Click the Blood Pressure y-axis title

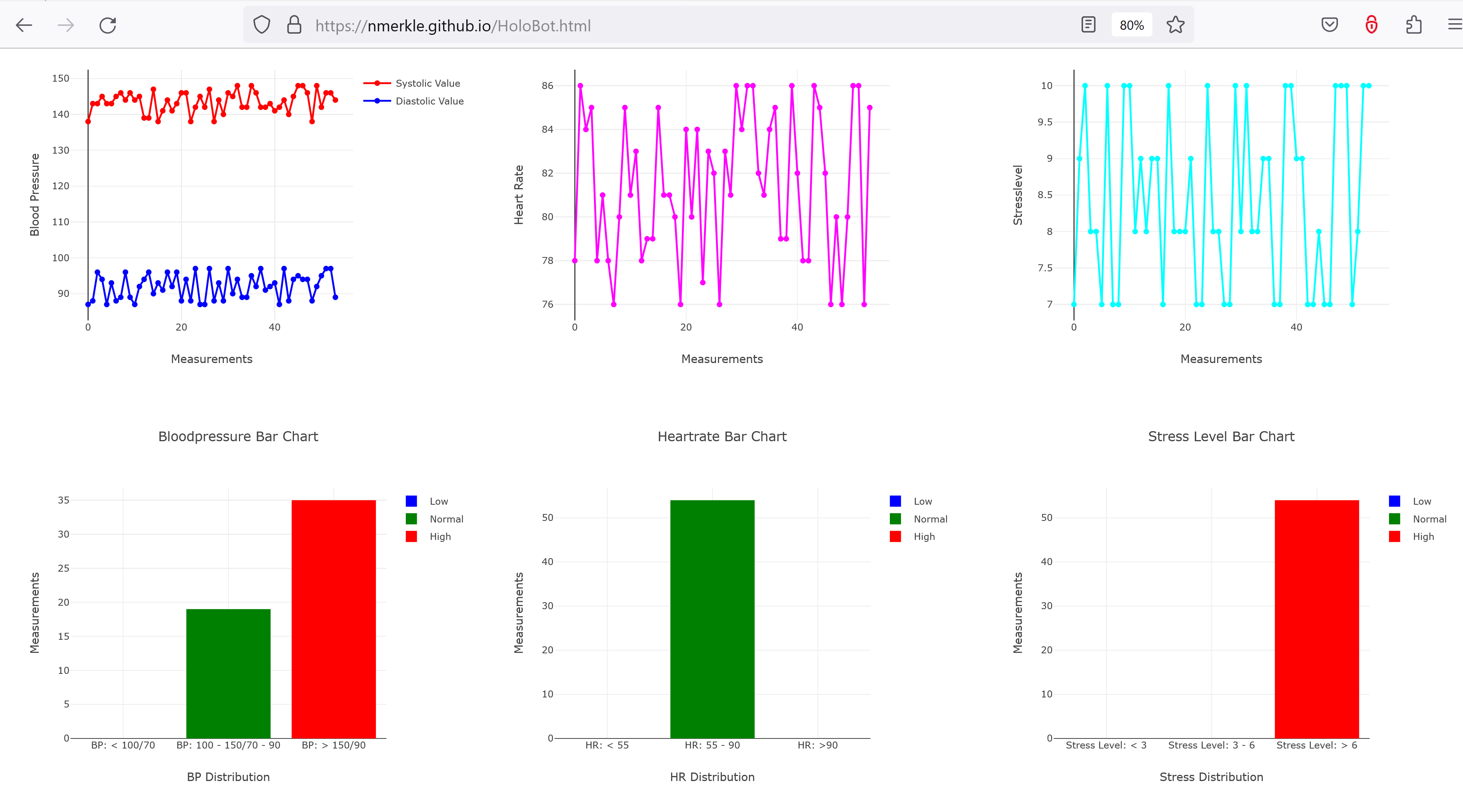[x=34, y=195]
